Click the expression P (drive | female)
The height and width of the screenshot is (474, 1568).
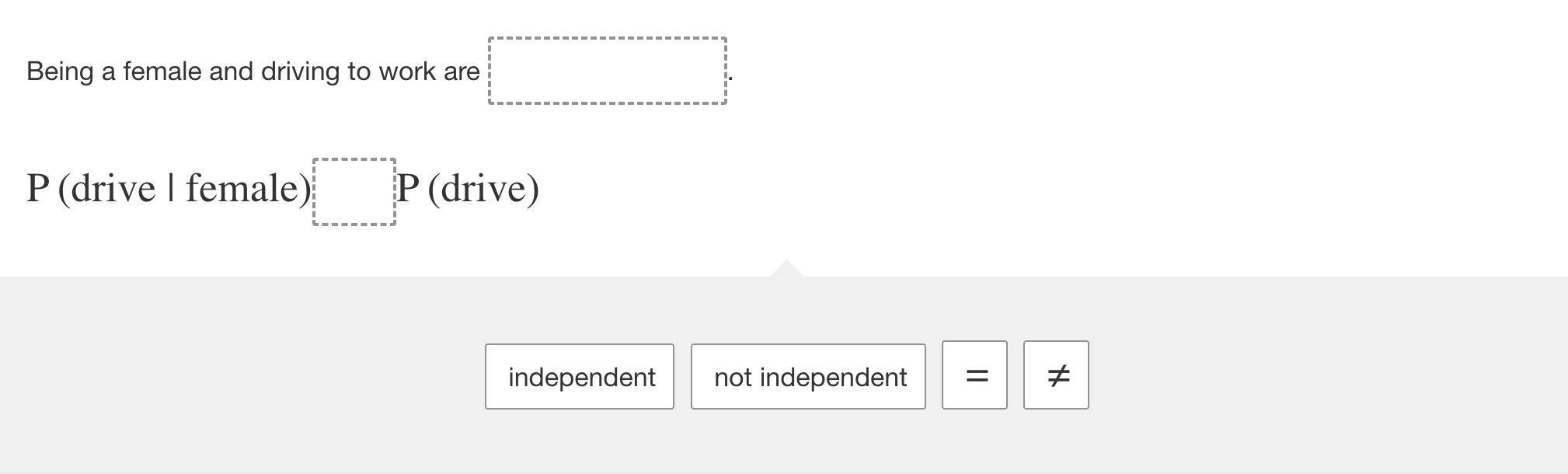(x=167, y=188)
